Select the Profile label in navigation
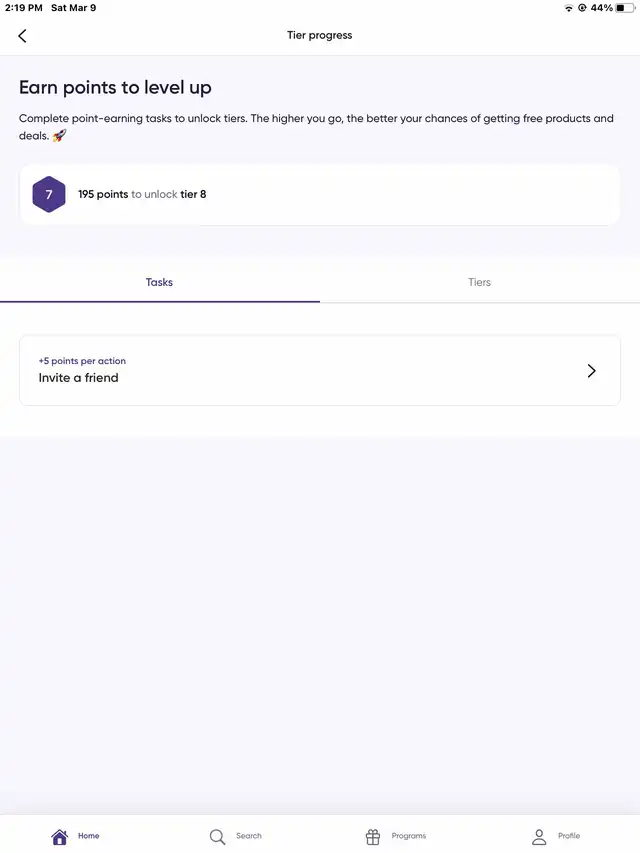Image resolution: width=640 pixels, height=853 pixels. pyautogui.click(x=569, y=836)
